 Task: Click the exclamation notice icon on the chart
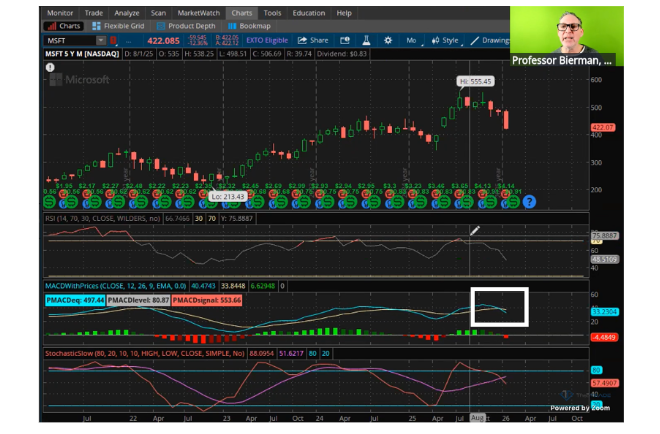pos(50,67)
